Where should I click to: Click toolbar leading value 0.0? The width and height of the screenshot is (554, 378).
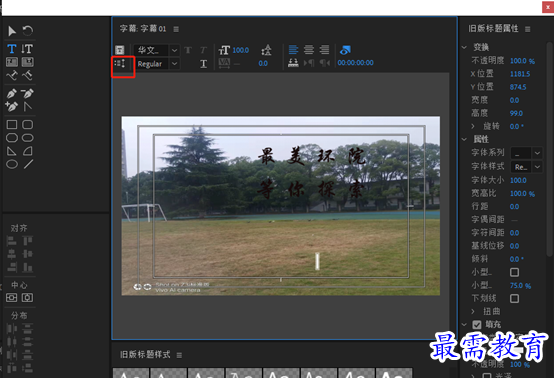click(x=263, y=64)
